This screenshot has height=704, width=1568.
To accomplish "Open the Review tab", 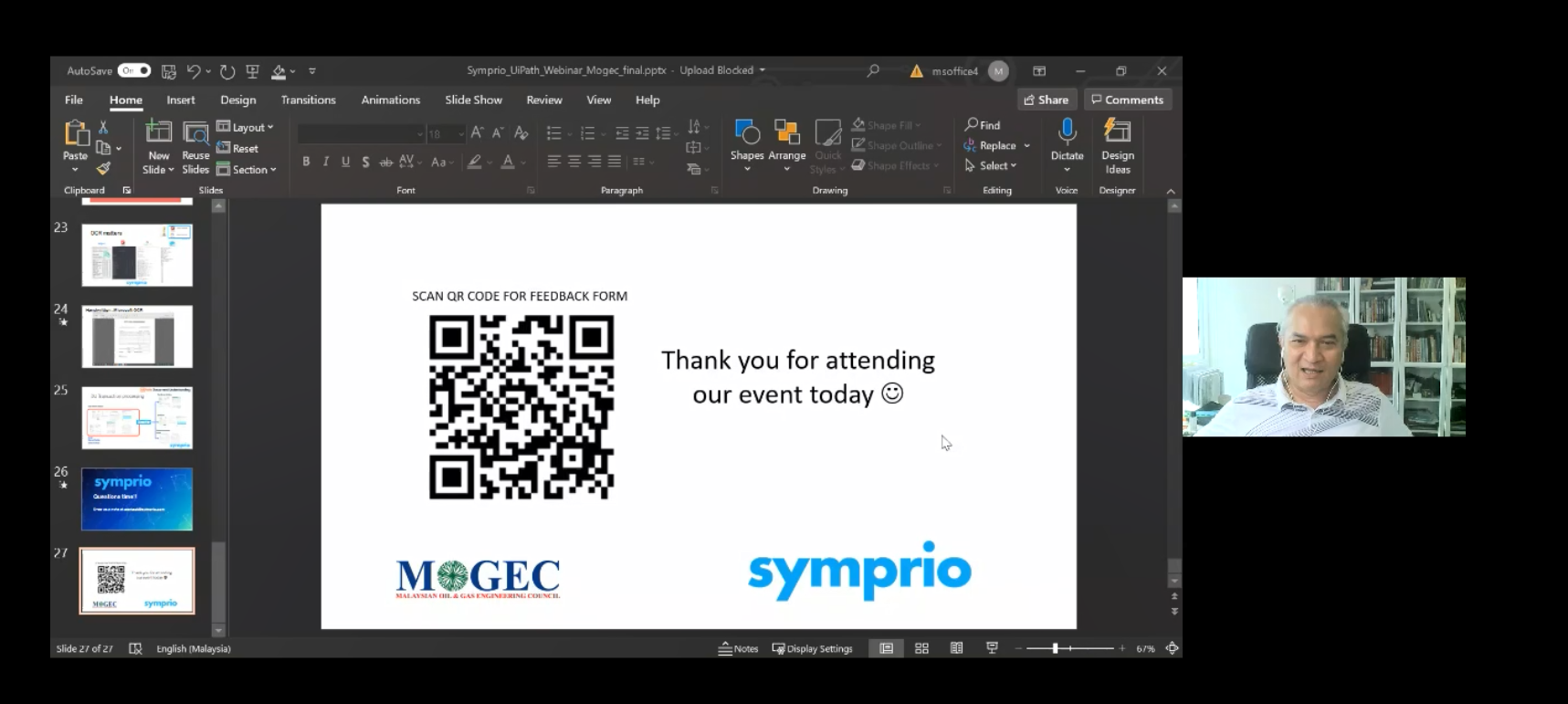I will [544, 100].
